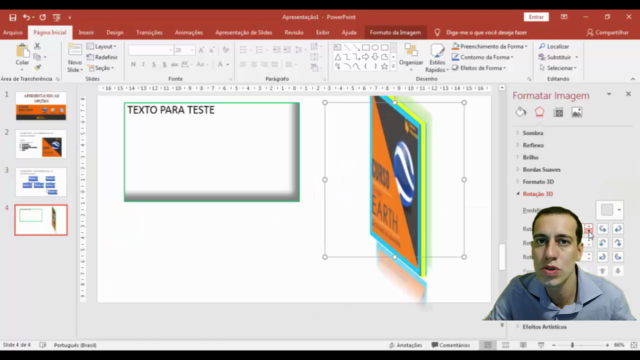Toggle italic I formatting
Viewport: 640px width, 360px height.
point(143,64)
